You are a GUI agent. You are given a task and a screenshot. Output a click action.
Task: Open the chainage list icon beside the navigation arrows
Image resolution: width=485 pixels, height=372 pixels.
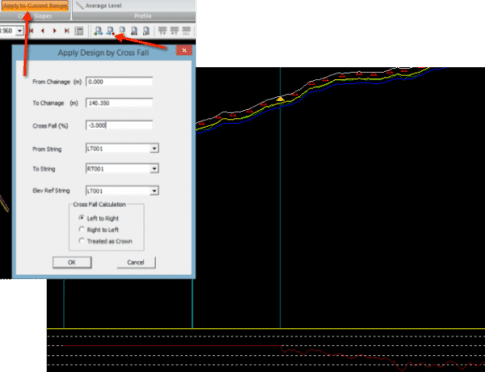click(x=79, y=31)
